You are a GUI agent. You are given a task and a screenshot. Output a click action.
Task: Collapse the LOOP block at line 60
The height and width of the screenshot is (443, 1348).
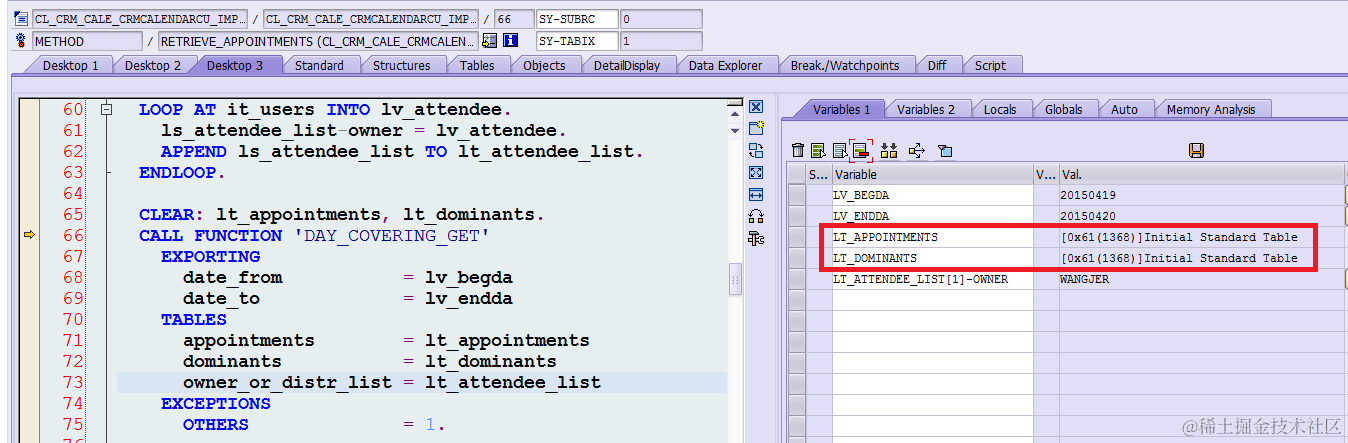[107, 110]
